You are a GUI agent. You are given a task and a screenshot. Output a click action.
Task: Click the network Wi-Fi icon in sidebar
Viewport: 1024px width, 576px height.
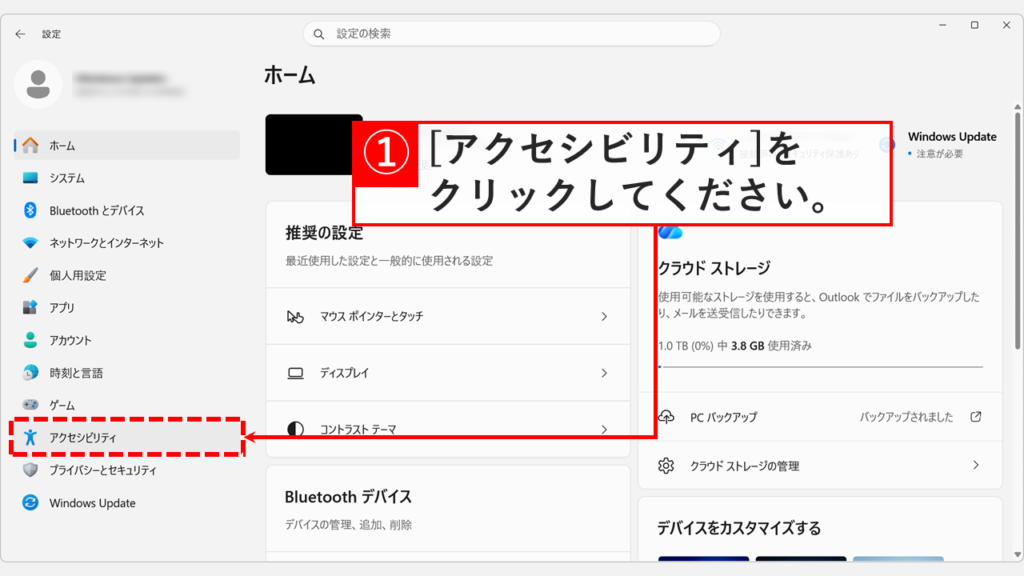[x=30, y=243]
